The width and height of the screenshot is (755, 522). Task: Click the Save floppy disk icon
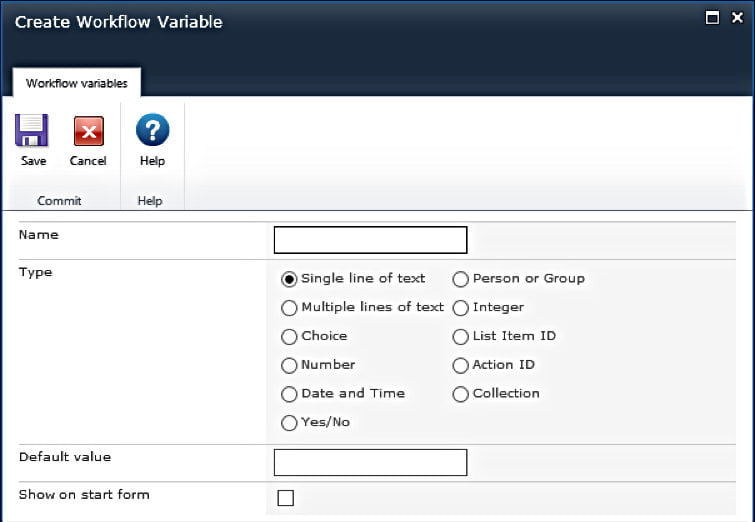32,130
